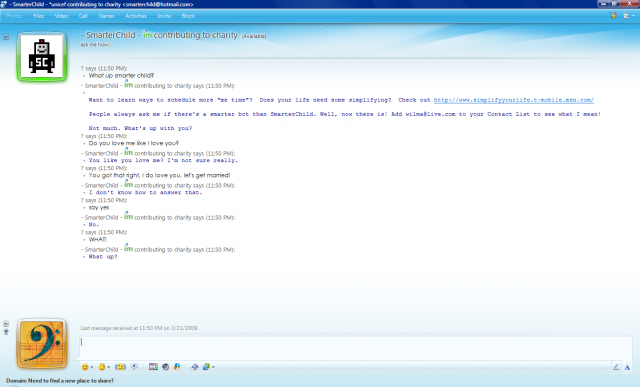This screenshot has width=640, height=387.
Task: Restore down the conversation window
Action: [615, 4]
